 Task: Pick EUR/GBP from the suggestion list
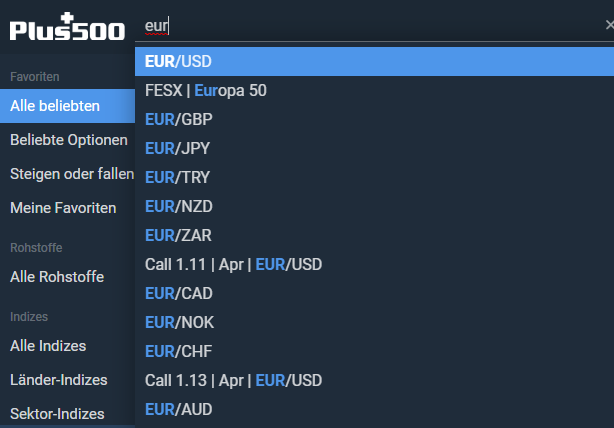pos(374,119)
